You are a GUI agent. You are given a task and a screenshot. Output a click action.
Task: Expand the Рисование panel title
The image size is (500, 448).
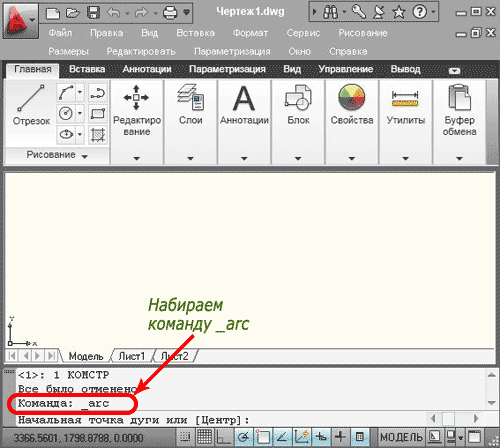(57, 155)
